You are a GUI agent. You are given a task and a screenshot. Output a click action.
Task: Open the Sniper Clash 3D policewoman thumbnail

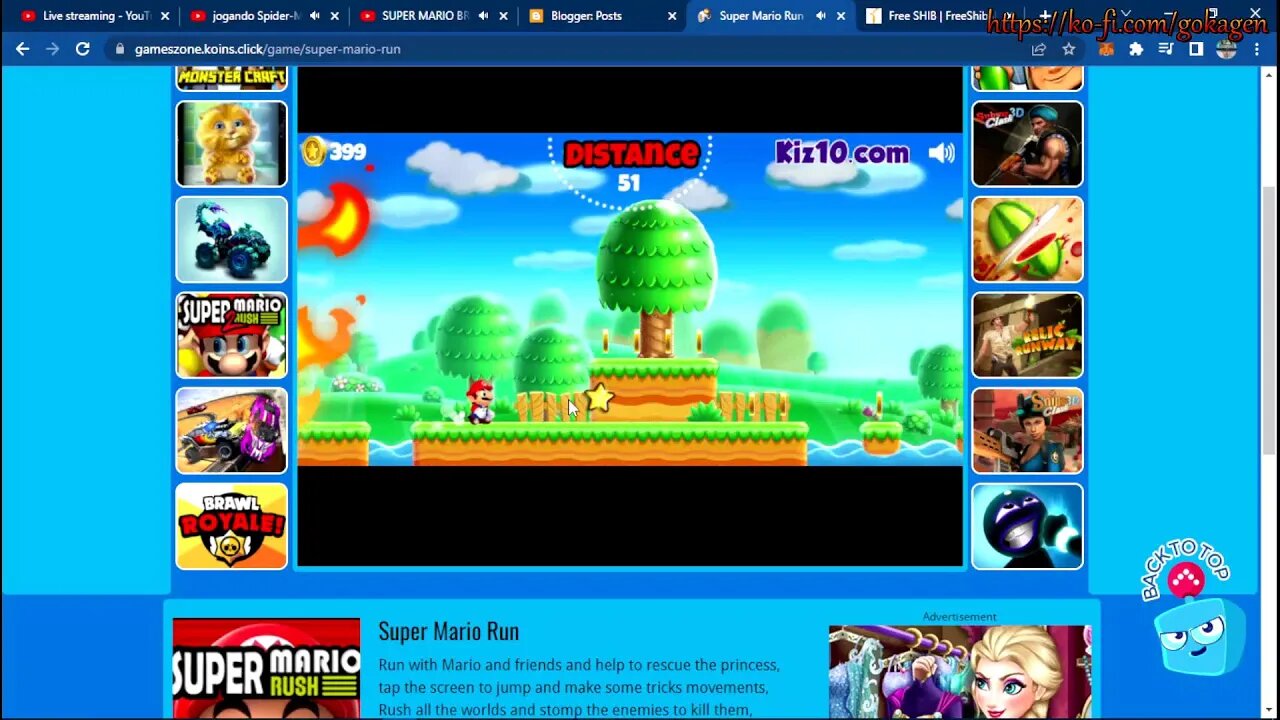point(1027,431)
